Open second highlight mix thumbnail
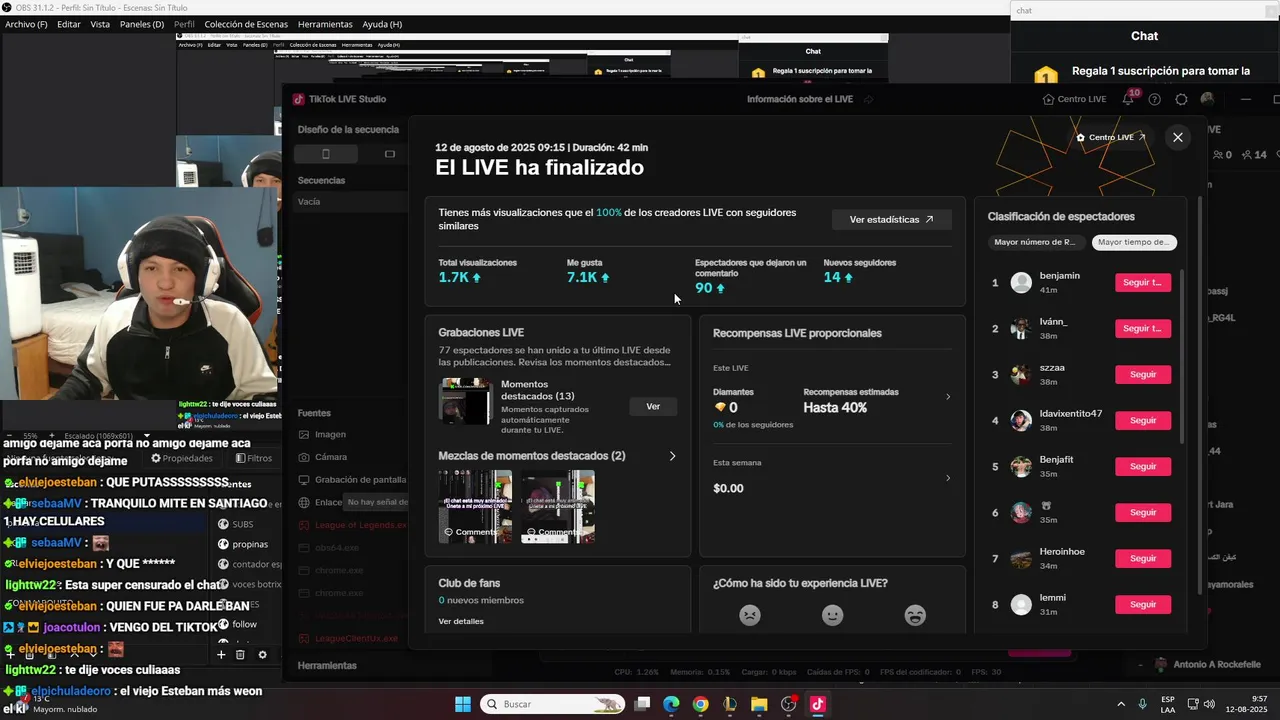The height and width of the screenshot is (720, 1280). [x=558, y=507]
